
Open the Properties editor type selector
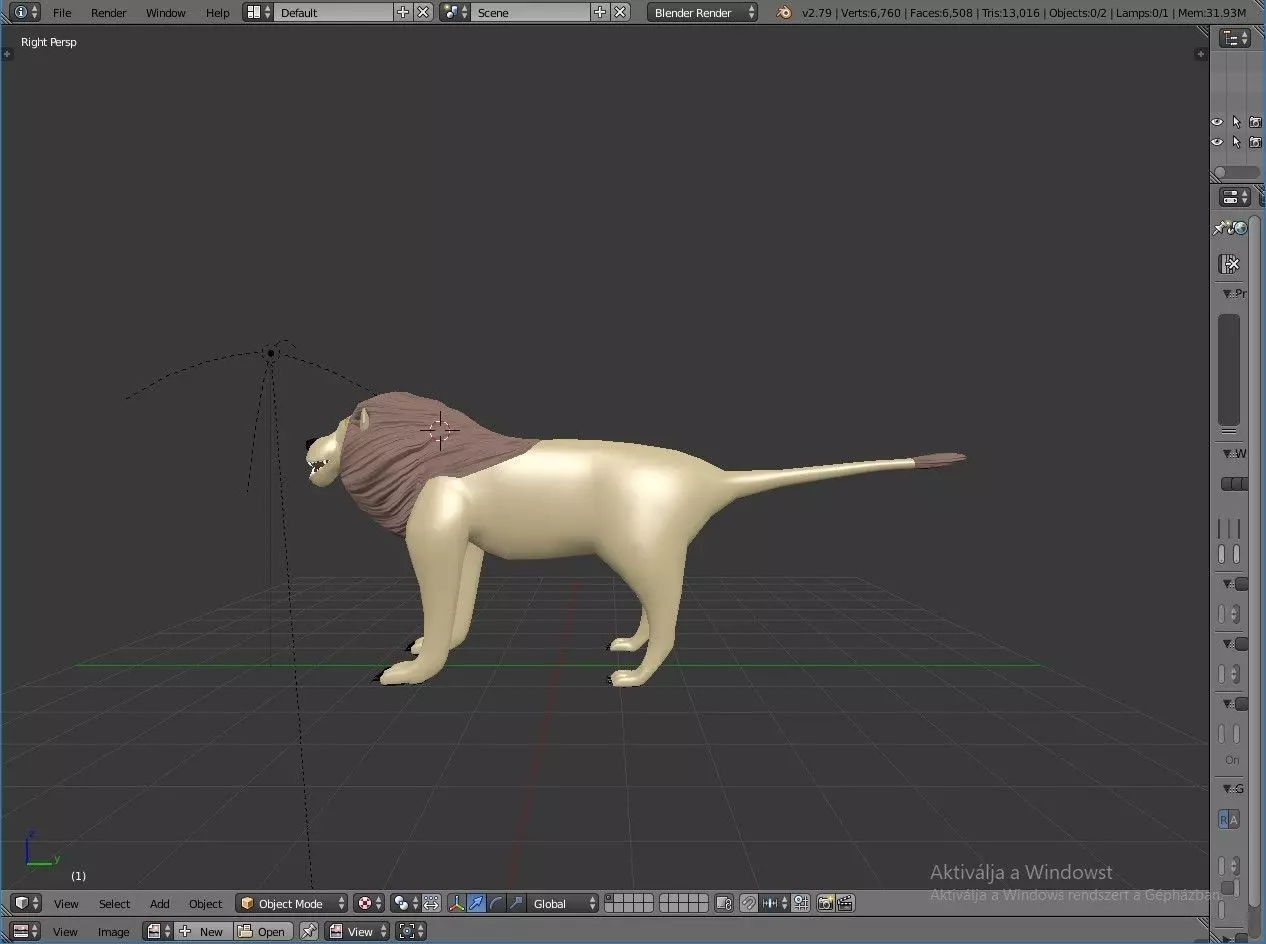[1236, 197]
